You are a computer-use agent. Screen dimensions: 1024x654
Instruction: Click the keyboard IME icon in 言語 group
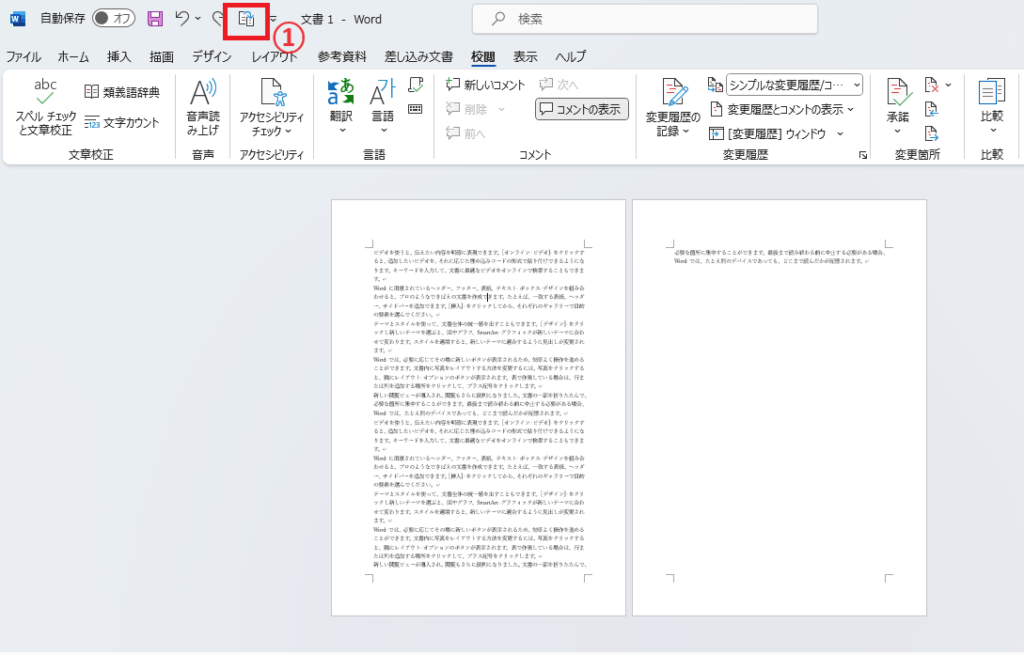point(415,109)
